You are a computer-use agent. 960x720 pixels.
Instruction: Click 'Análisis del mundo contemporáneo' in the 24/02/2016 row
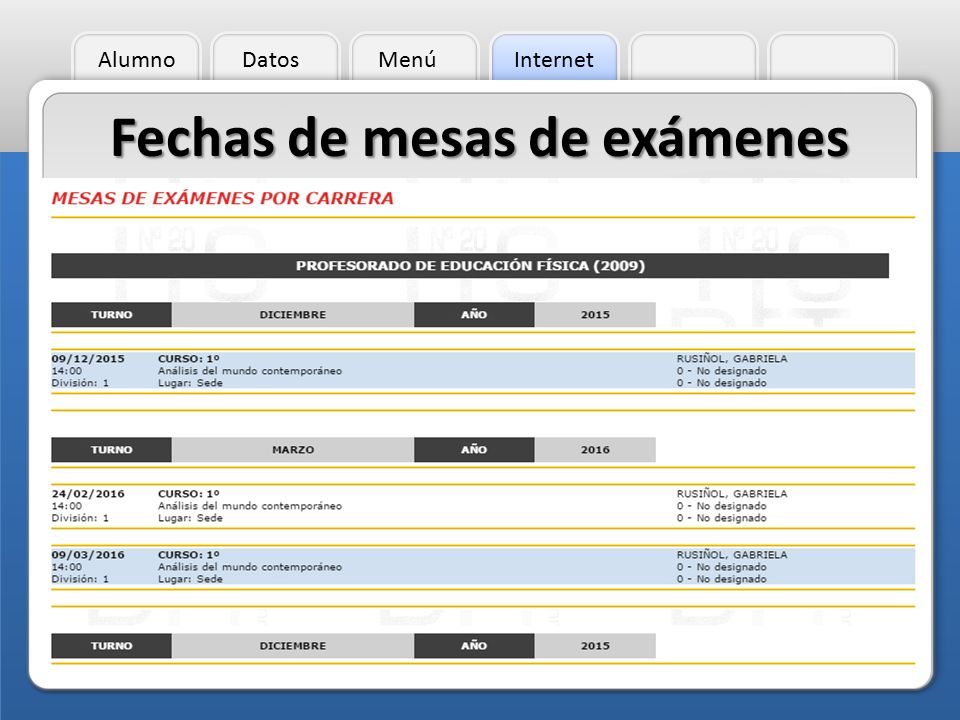(x=250, y=506)
